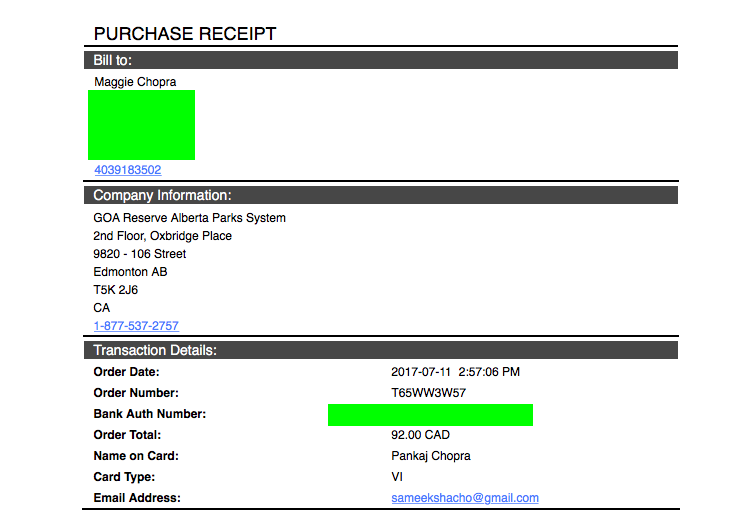Click the country code 'CA'
The image size is (735, 520).
102,308
